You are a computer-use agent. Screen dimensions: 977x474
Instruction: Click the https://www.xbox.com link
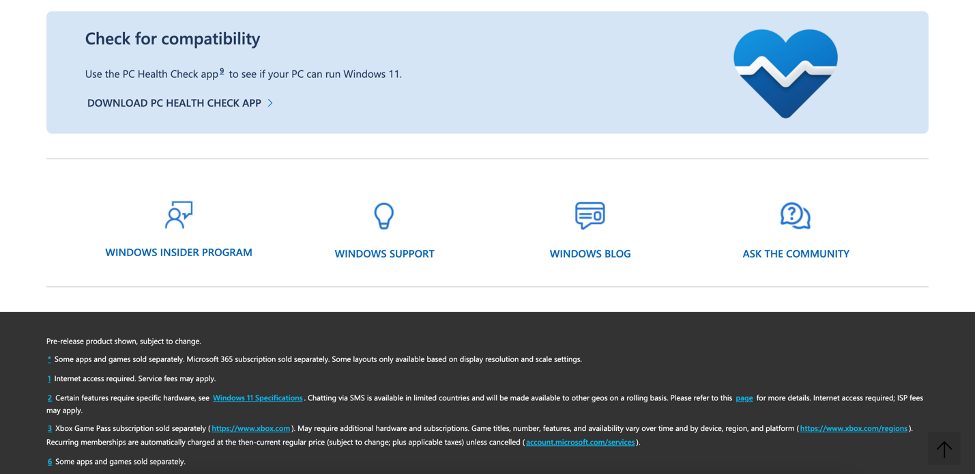[251, 428]
